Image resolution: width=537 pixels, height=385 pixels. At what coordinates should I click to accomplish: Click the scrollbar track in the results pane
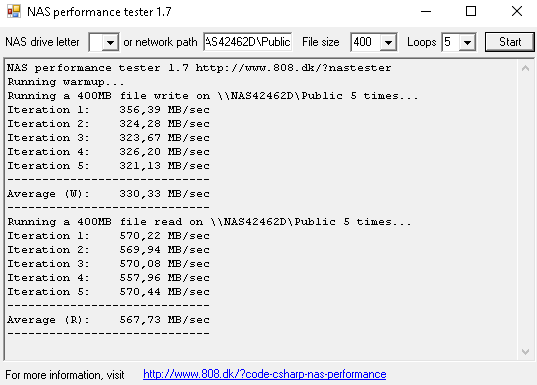tap(525, 210)
